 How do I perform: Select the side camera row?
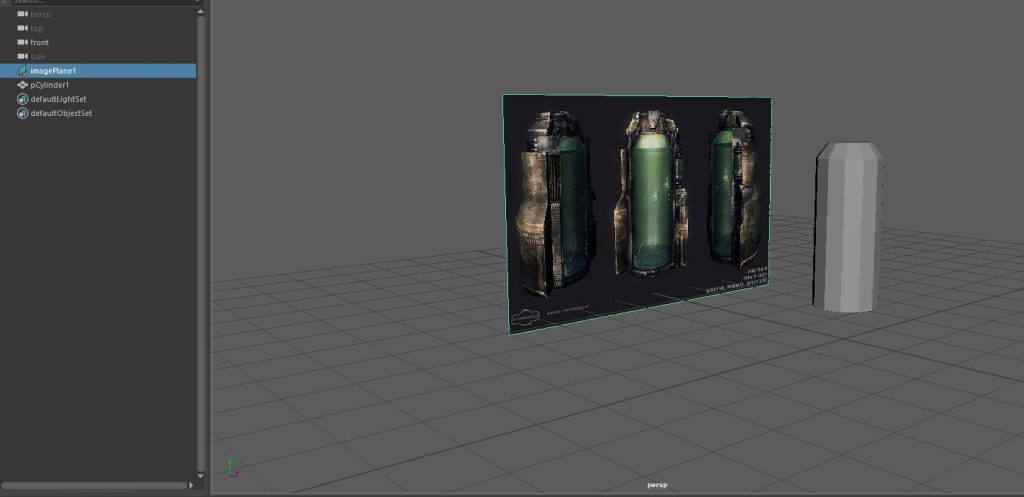98,57
